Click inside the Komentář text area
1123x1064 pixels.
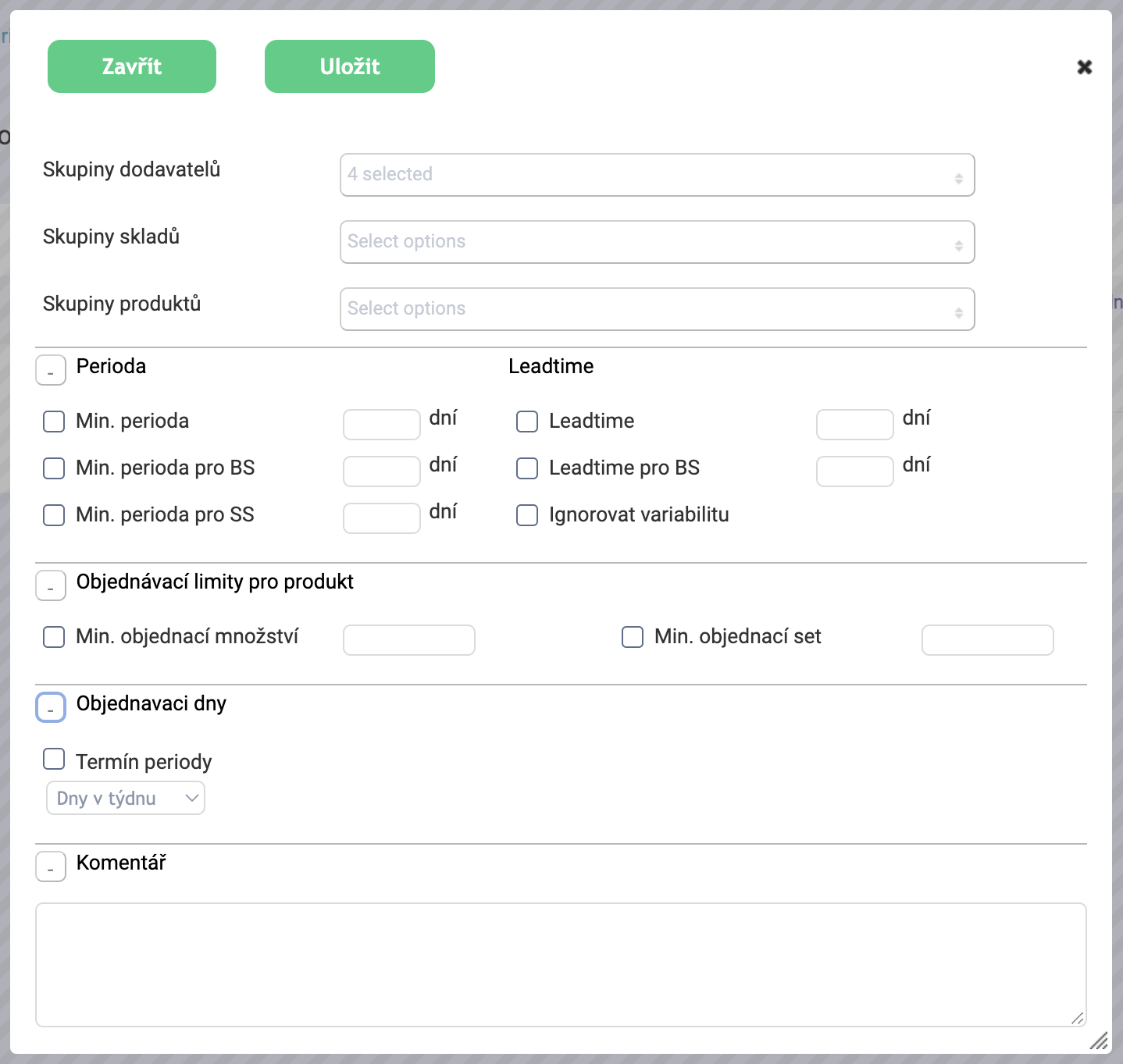tap(560, 964)
